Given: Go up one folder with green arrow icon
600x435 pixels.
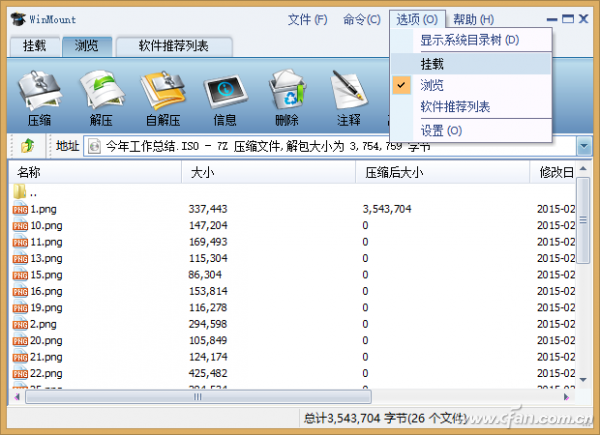Looking at the screenshot, I should [27, 146].
